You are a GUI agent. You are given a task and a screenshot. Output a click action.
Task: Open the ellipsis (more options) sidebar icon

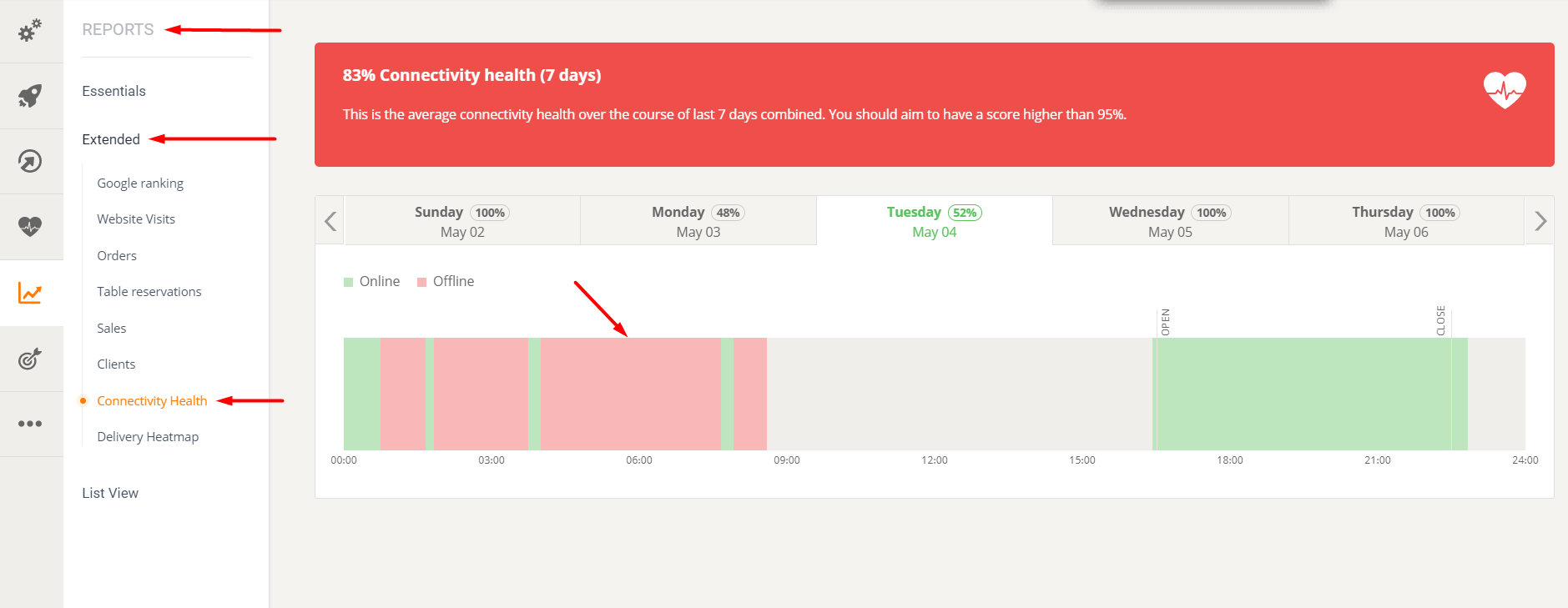(x=30, y=424)
